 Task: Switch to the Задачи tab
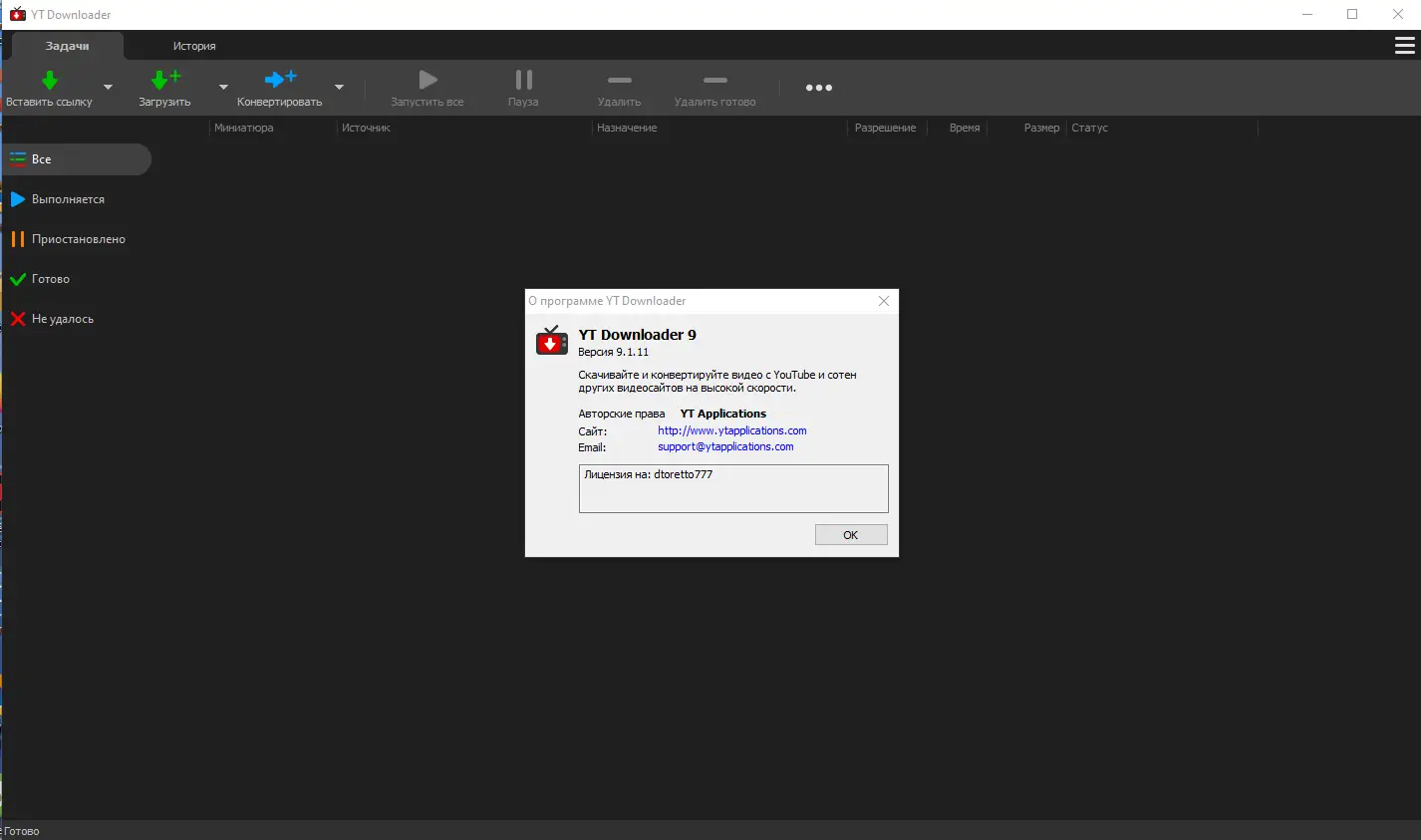(67, 45)
